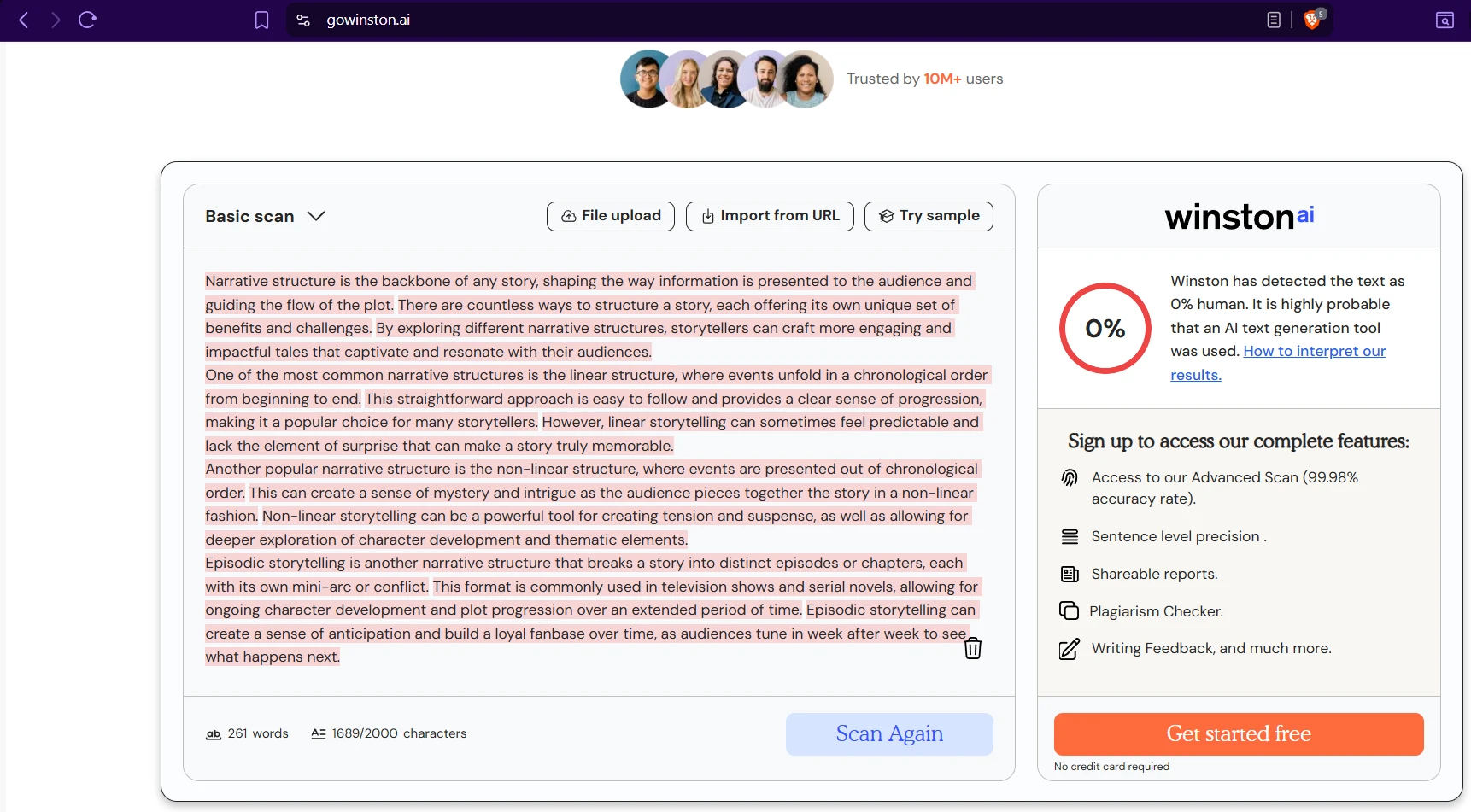Reload the page with refresh icon

tap(87, 20)
